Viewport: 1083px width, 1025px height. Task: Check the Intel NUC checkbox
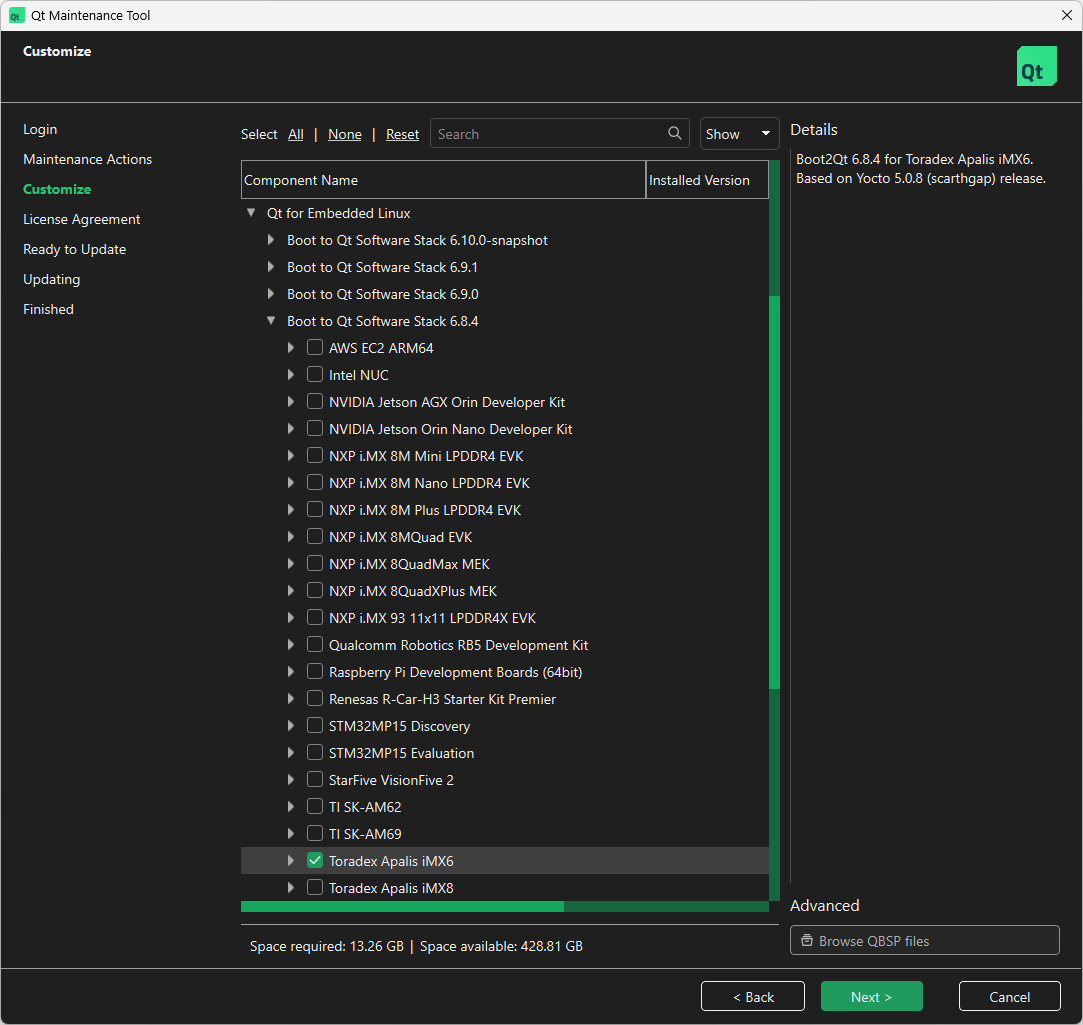[315, 375]
